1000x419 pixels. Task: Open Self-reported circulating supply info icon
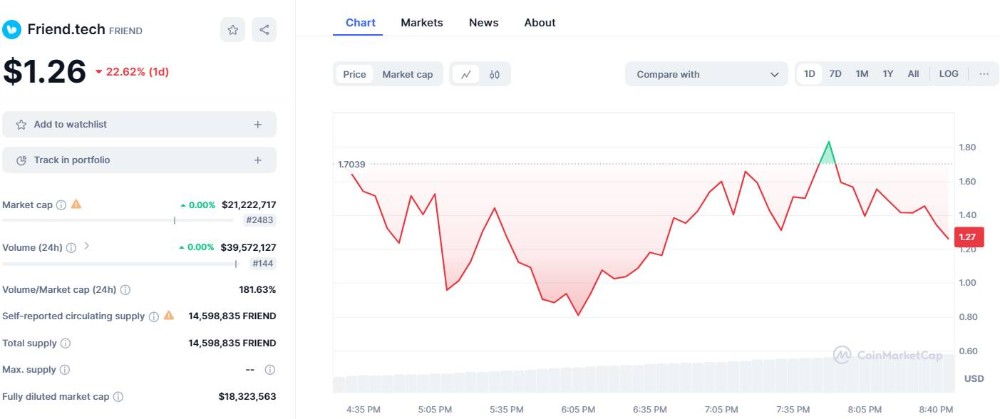(154, 317)
